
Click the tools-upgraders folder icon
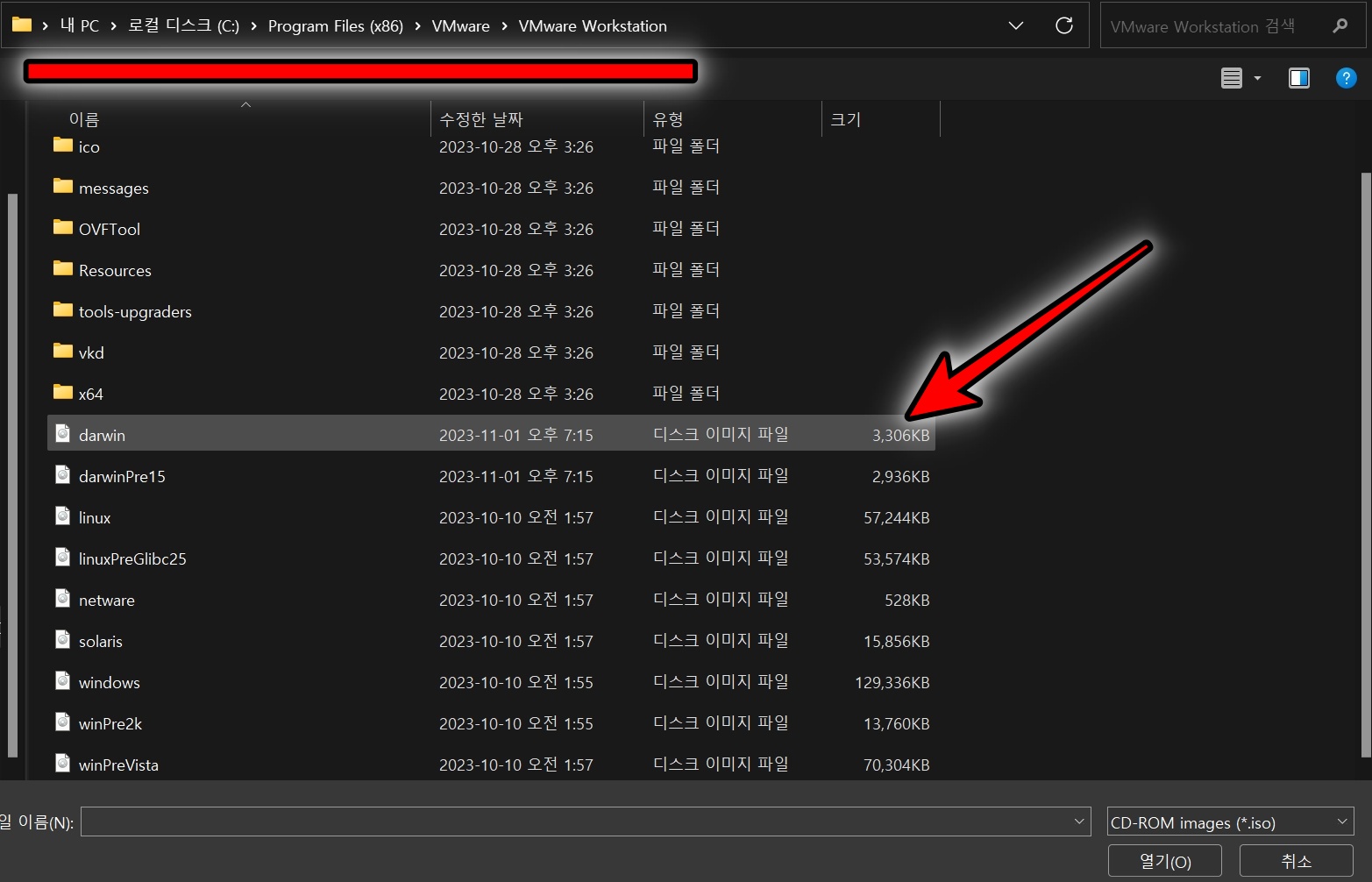click(x=63, y=309)
